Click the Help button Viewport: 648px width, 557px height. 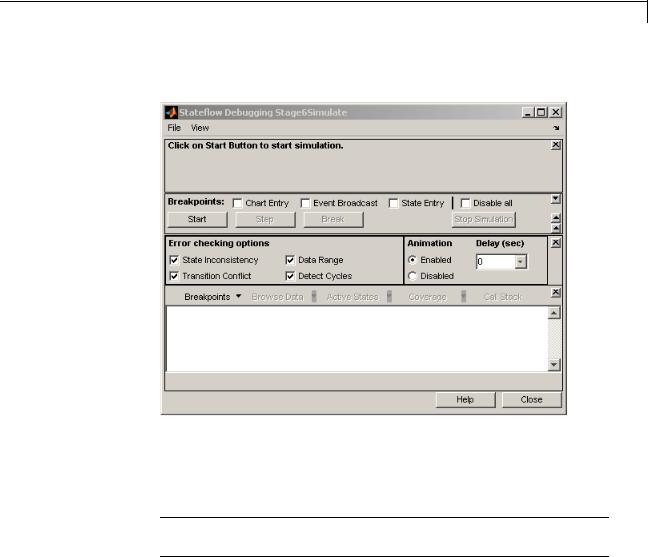pos(465,400)
